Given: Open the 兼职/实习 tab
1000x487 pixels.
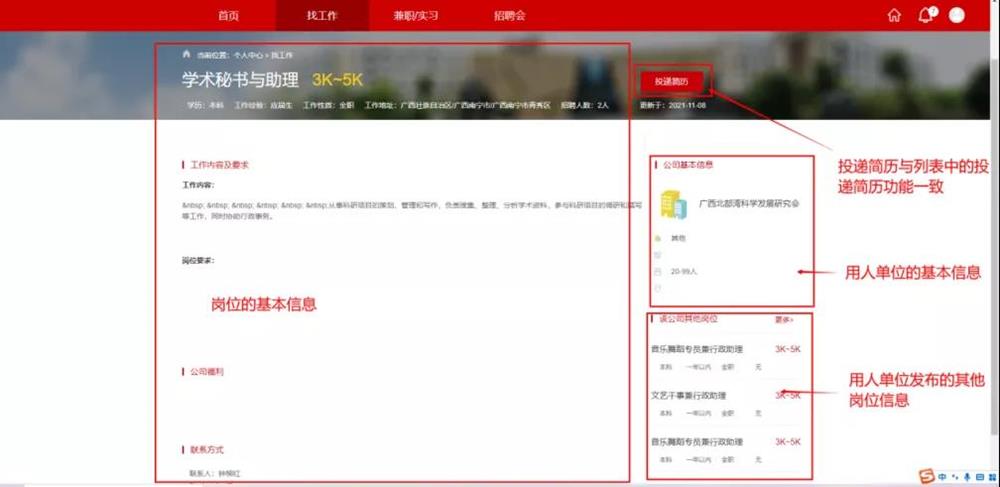Looking at the screenshot, I should (x=416, y=16).
